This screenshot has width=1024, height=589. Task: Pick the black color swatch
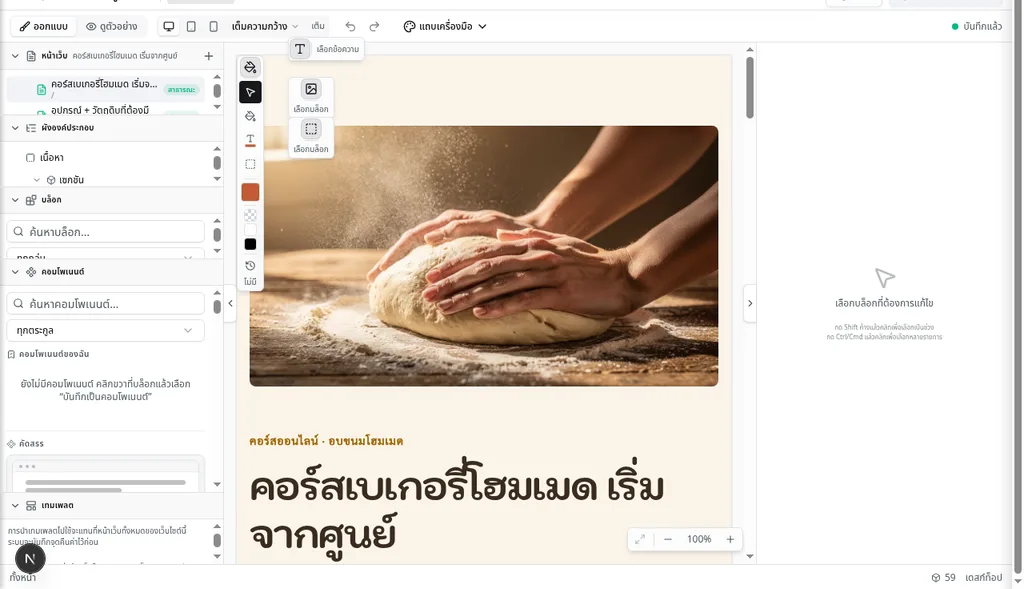pos(250,244)
